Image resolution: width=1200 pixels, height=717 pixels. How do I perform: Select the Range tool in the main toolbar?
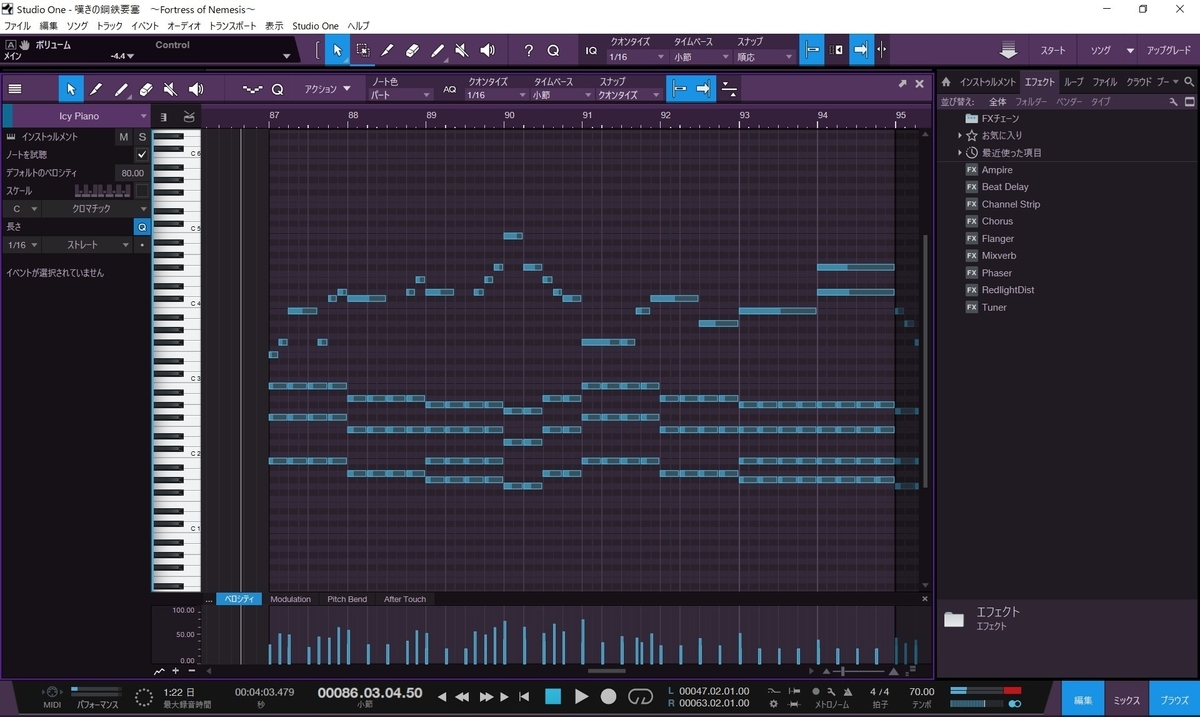tap(362, 50)
